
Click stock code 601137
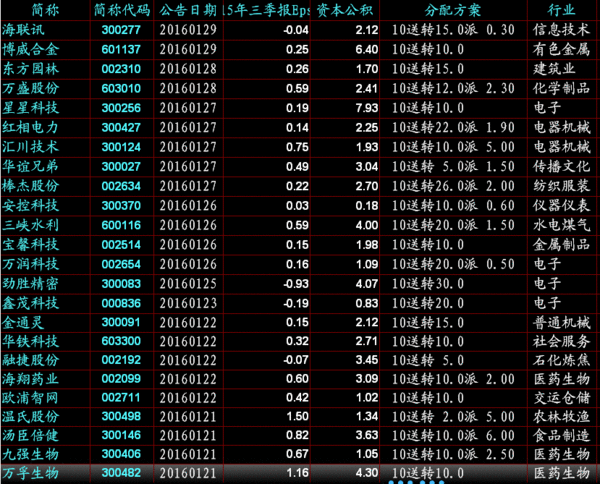(x=121, y=49)
